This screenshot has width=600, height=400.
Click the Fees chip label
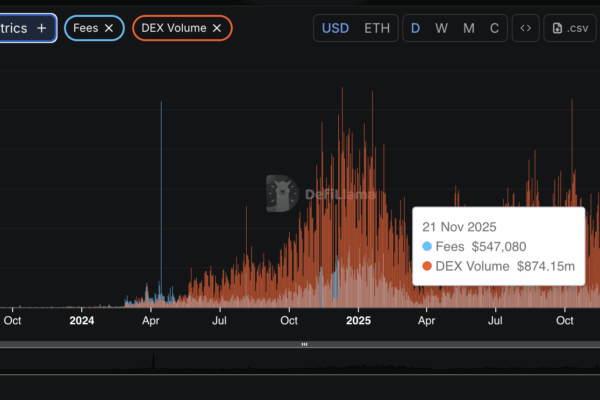pyautogui.click(x=86, y=28)
